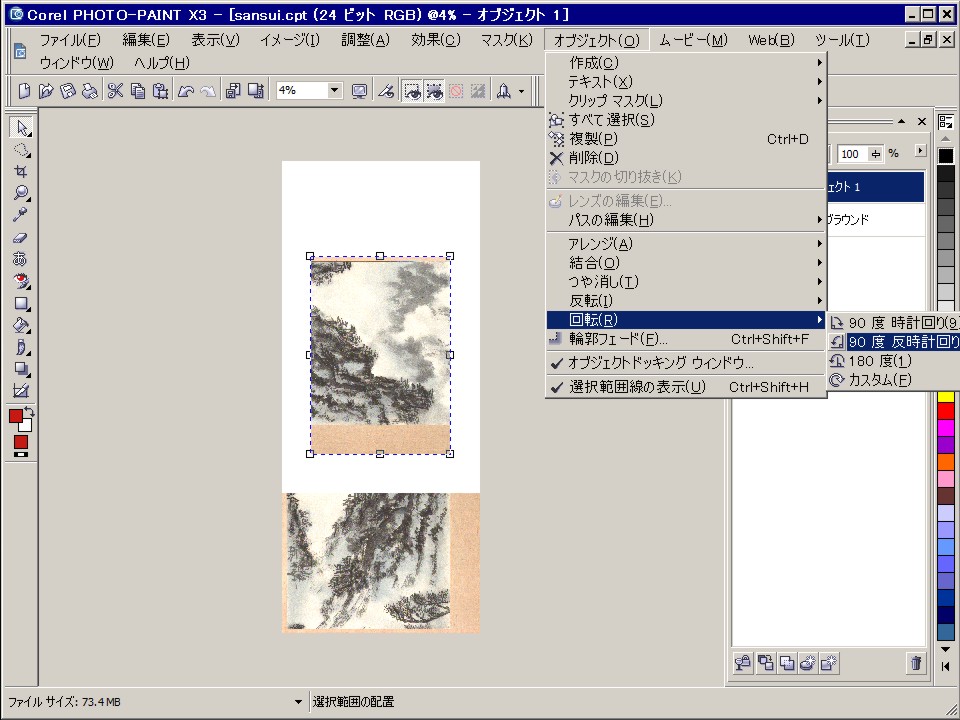Open the 効果(C) menu
Image resolution: width=960 pixels, height=720 pixels.
435,40
